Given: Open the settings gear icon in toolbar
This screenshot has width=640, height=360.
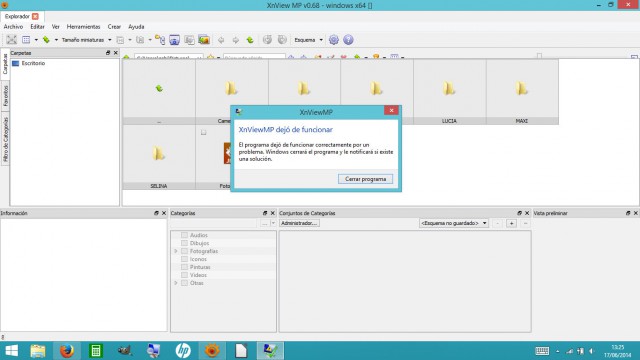Looking at the screenshot, I should coord(334,40).
